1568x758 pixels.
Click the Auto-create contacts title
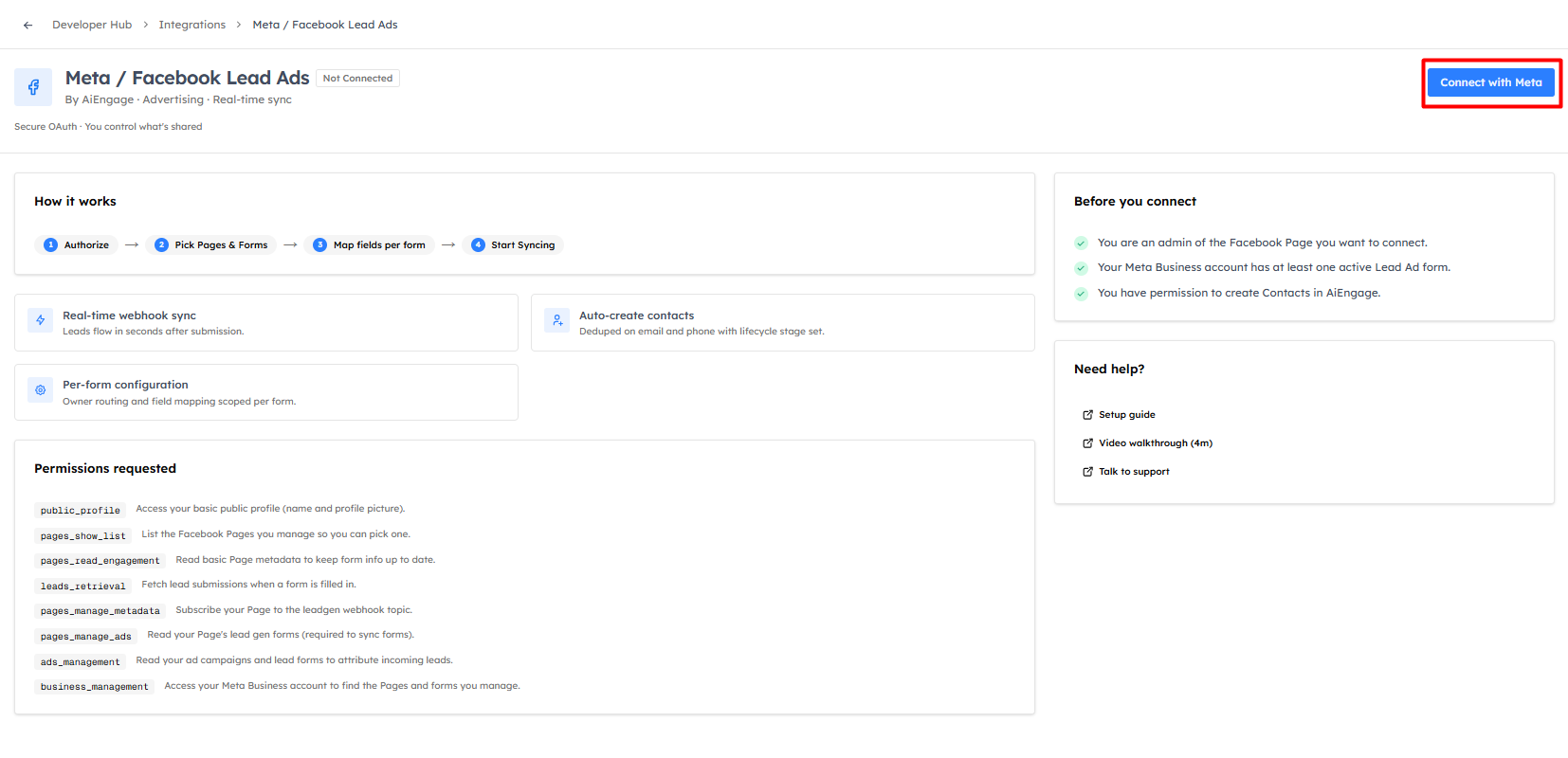(x=637, y=316)
